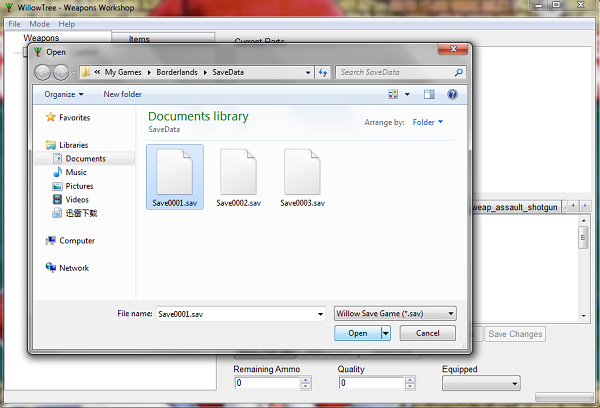Click the Quality value field
This screenshot has height=408, width=600.
[x=372, y=383]
